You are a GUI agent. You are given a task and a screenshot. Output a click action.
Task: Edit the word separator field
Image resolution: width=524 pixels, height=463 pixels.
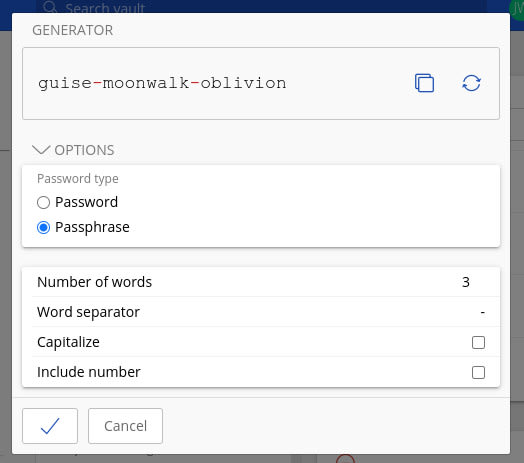[482, 312]
